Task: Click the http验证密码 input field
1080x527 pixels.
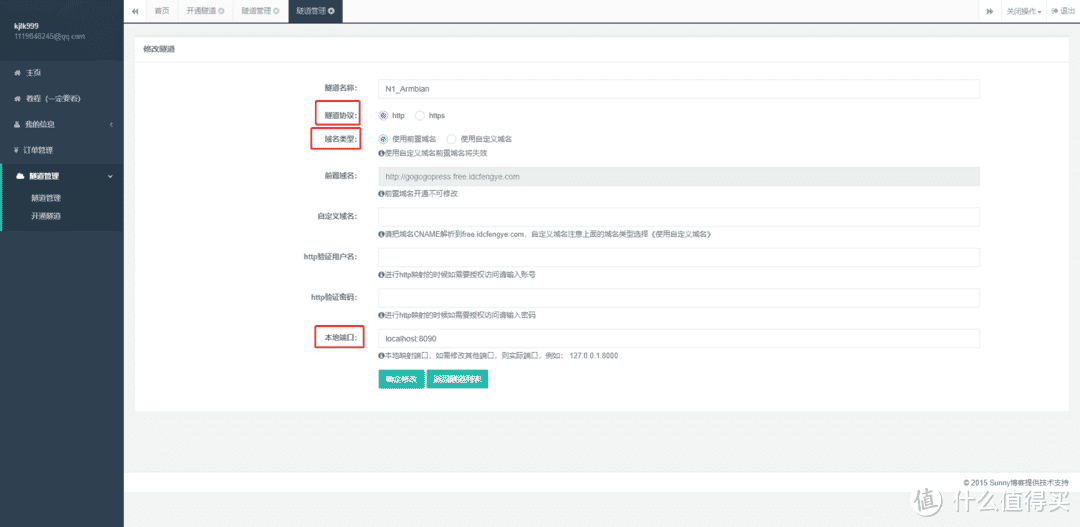Action: point(678,298)
